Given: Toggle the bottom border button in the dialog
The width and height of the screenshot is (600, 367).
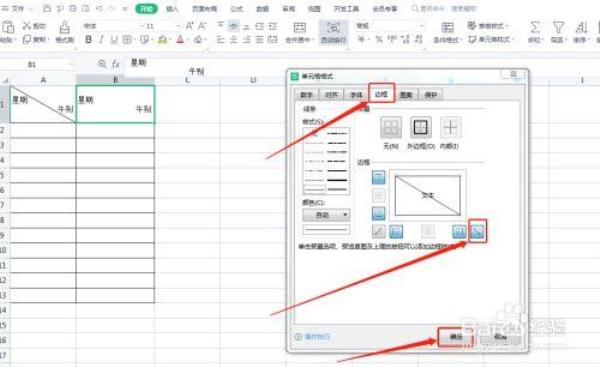Looking at the screenshot, I should (378, 214).
